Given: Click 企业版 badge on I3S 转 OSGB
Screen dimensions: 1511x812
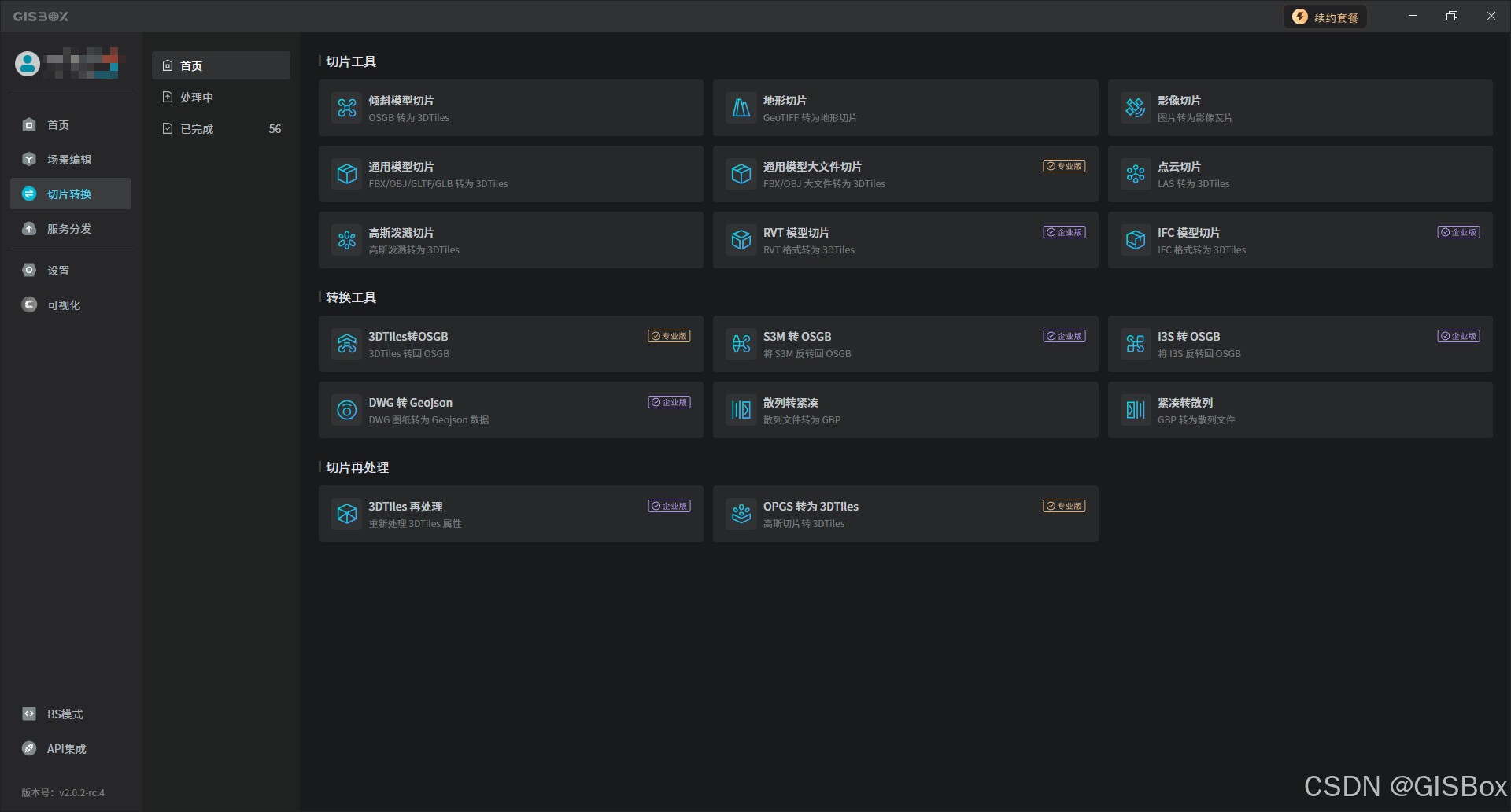Looking at the screenshot, I should pos(1458,336).
